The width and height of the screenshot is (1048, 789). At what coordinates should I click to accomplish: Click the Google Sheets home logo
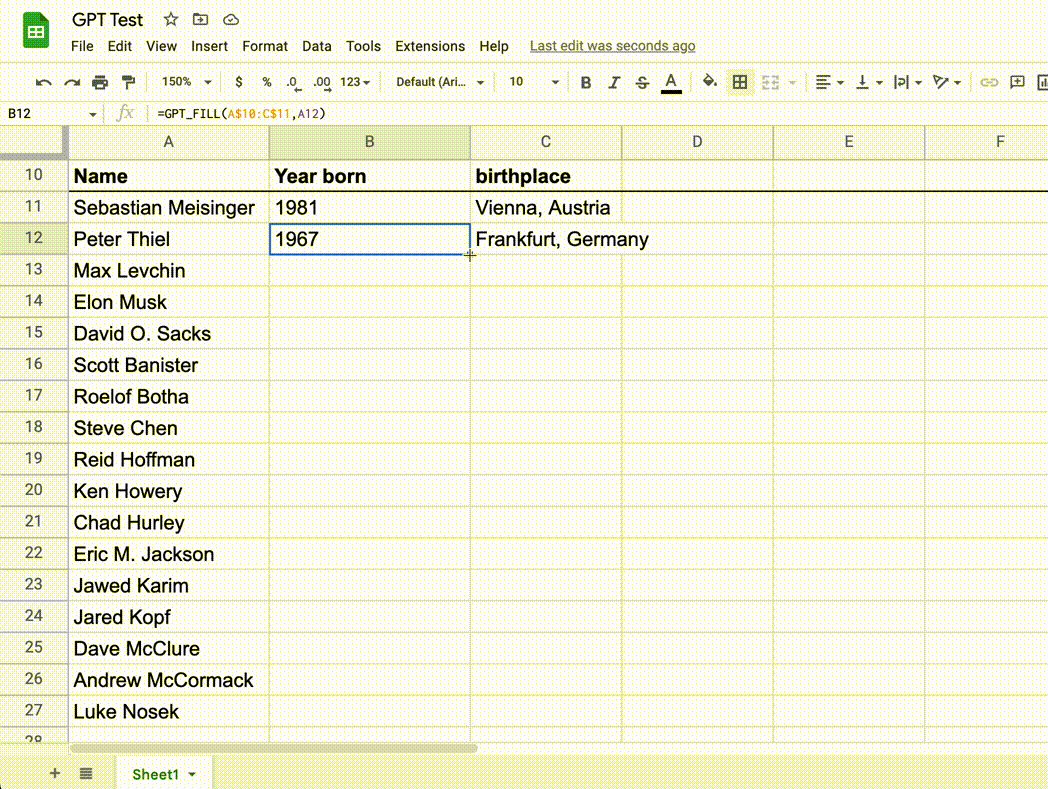[36, 32]
